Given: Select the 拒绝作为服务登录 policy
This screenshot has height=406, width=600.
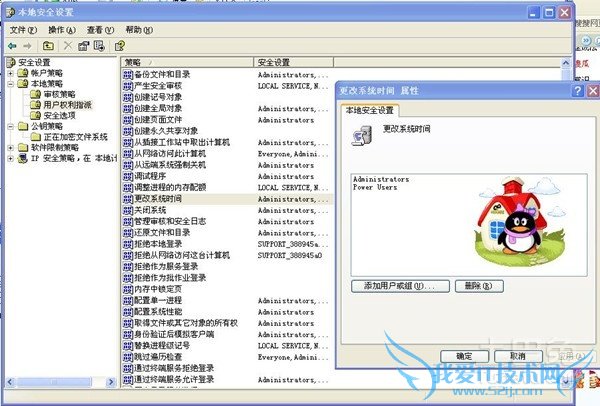Looking at the screenshot, I should 227,267.
